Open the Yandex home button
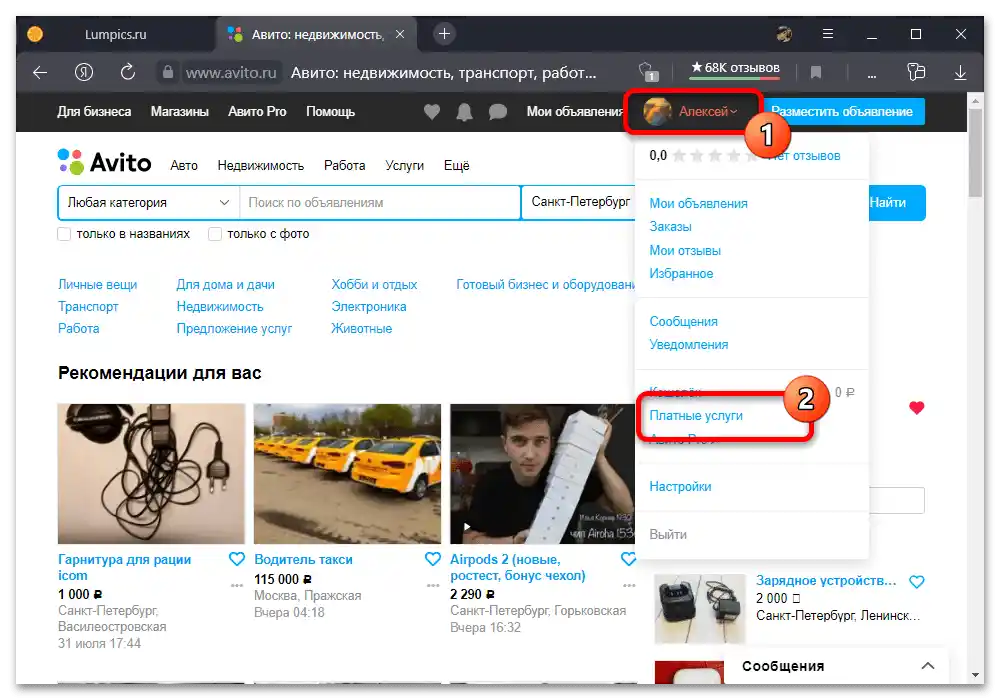Screen dimensions: 1000x700 [x=84, y=73]
